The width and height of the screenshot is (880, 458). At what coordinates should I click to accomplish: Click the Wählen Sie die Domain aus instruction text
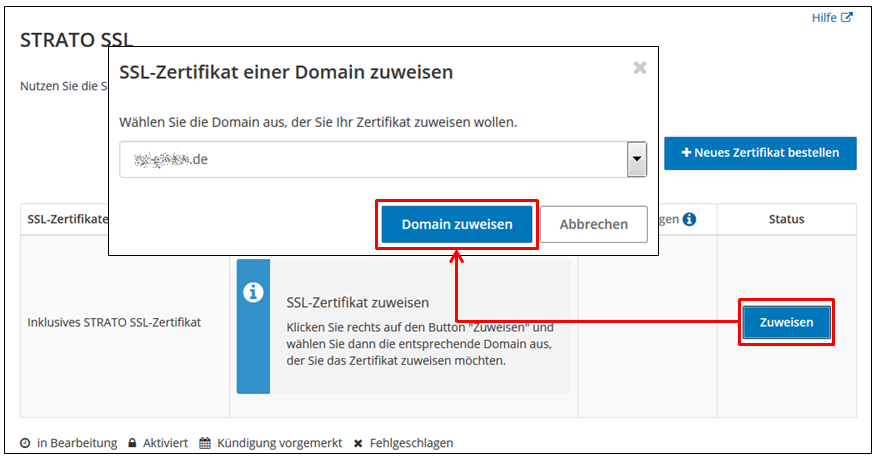click(318, 122)
